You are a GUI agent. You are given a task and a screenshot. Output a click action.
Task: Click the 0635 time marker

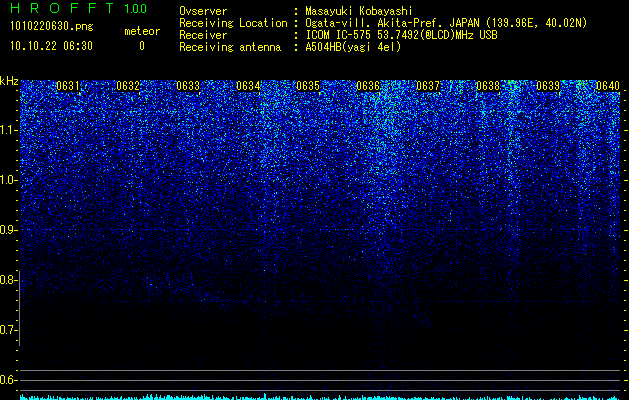point(308,86)
